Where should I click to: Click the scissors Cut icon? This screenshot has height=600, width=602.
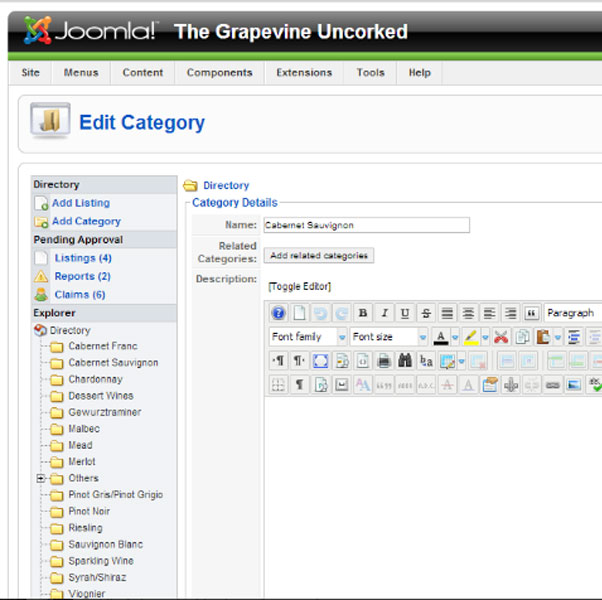[x=501, y=337]
